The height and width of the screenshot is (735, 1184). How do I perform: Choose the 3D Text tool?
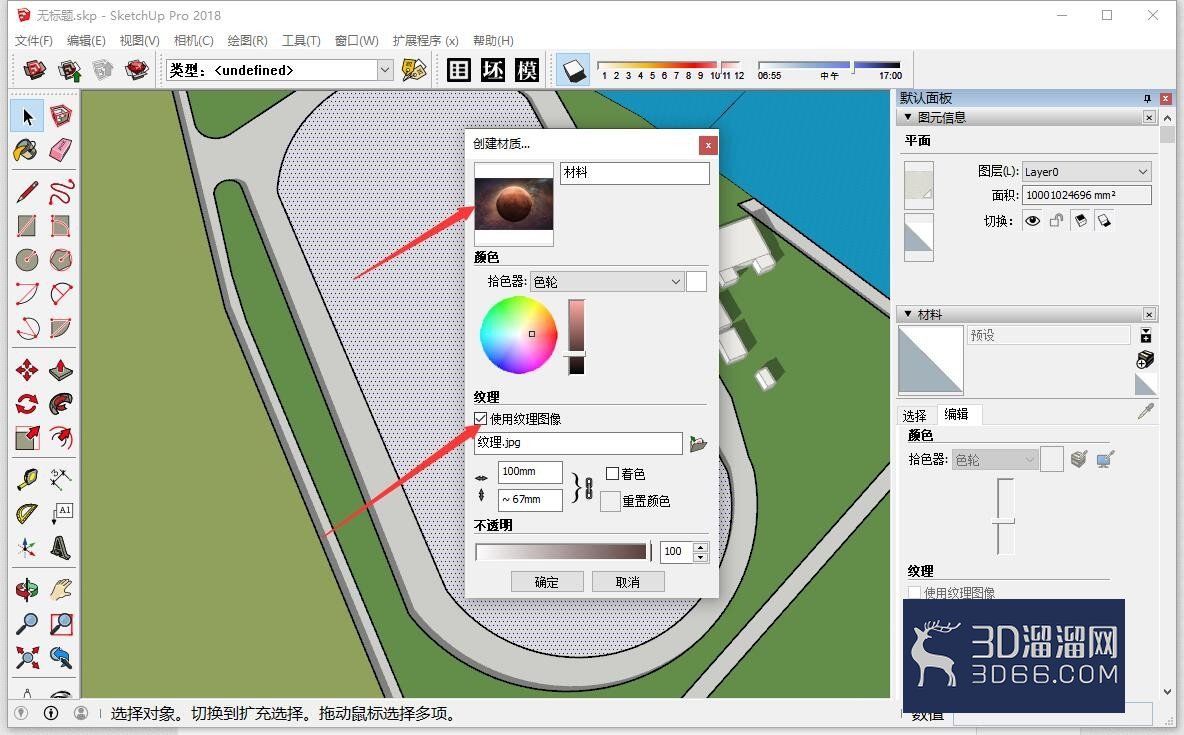click(x=60, y=548)
